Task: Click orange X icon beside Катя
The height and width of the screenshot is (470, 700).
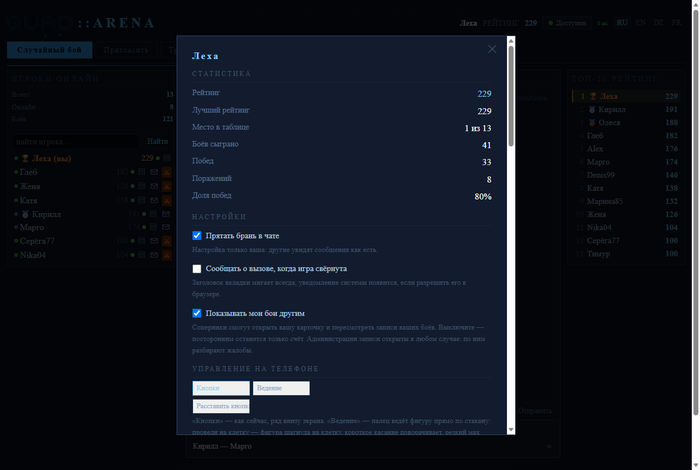Action: point(167,200)
